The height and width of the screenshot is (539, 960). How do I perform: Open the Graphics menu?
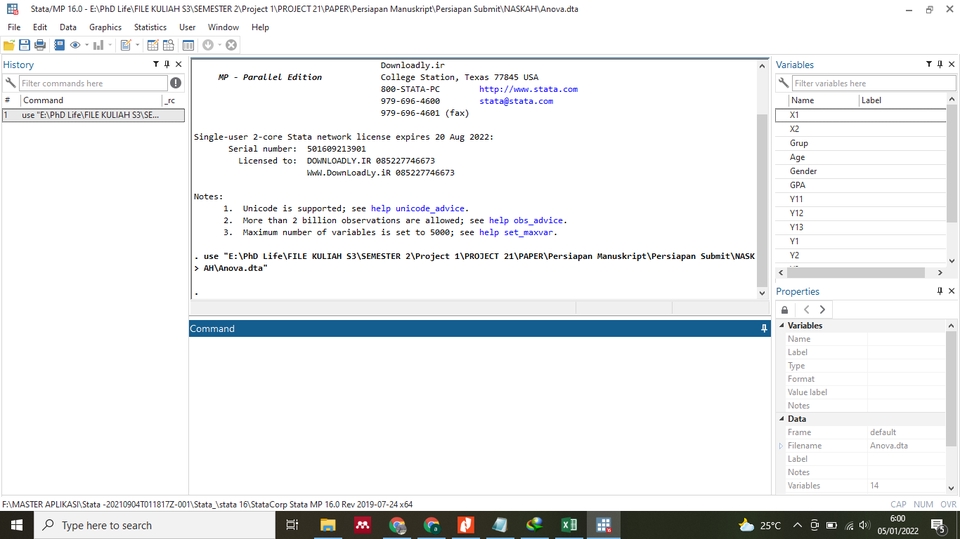[x=105, y=28]
